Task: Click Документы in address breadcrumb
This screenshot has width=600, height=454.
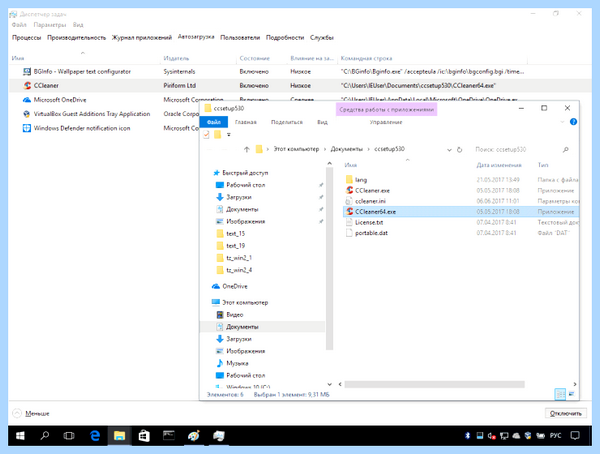Action: coord(346,149)
